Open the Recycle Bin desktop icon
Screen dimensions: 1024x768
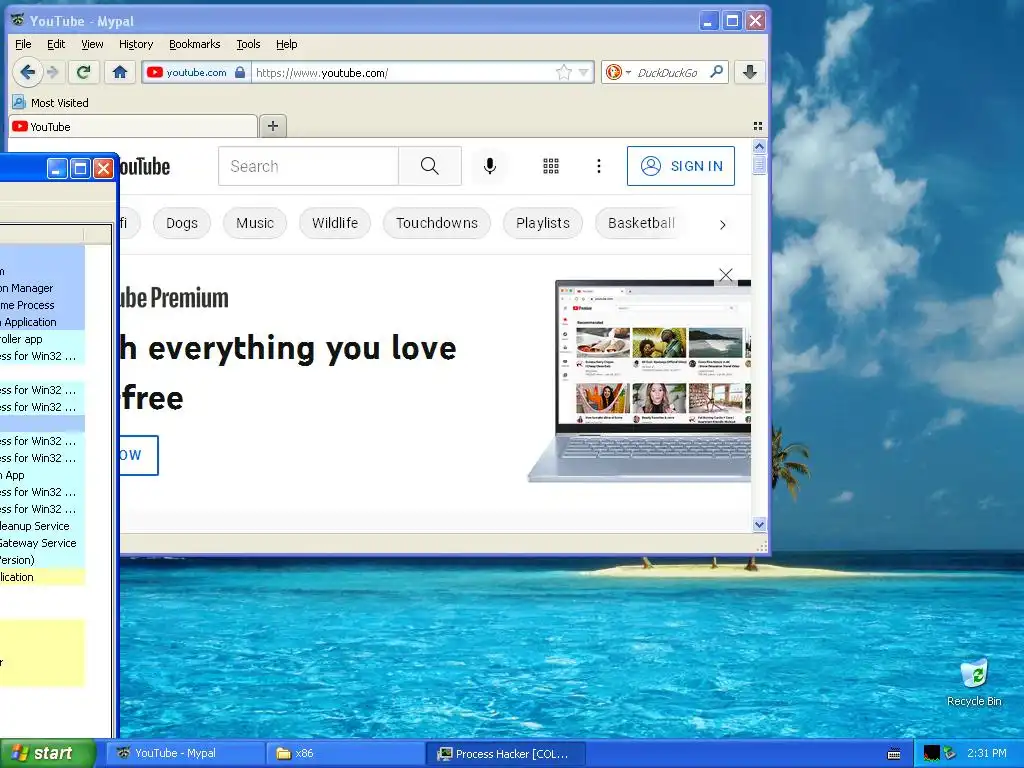(974, 683)
